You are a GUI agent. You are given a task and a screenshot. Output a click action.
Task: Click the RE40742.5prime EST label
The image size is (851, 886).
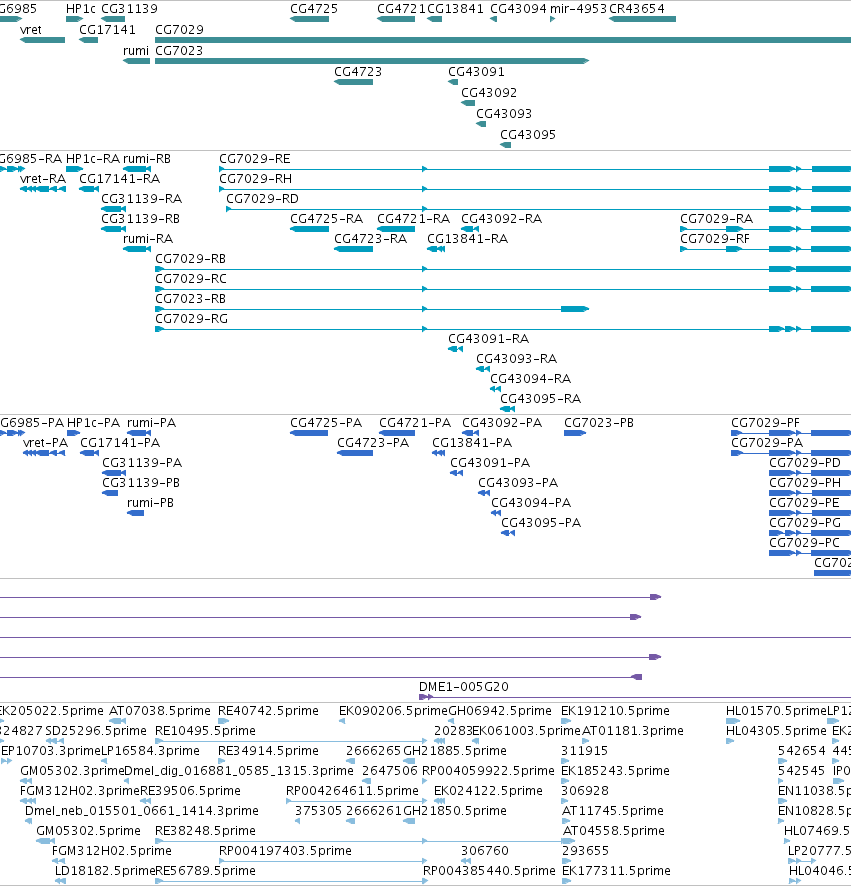pyautogui.click(x=268, y=711)
